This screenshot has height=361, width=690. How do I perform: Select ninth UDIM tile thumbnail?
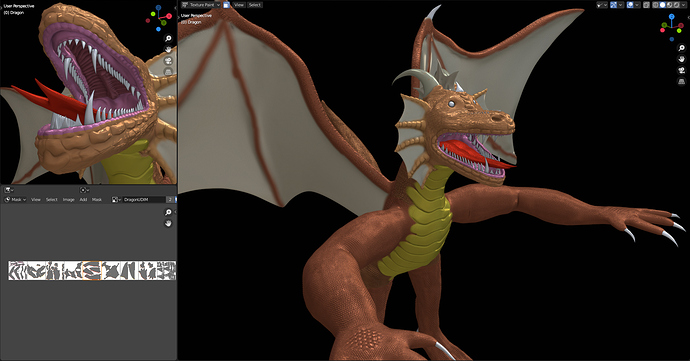point(166,270)
